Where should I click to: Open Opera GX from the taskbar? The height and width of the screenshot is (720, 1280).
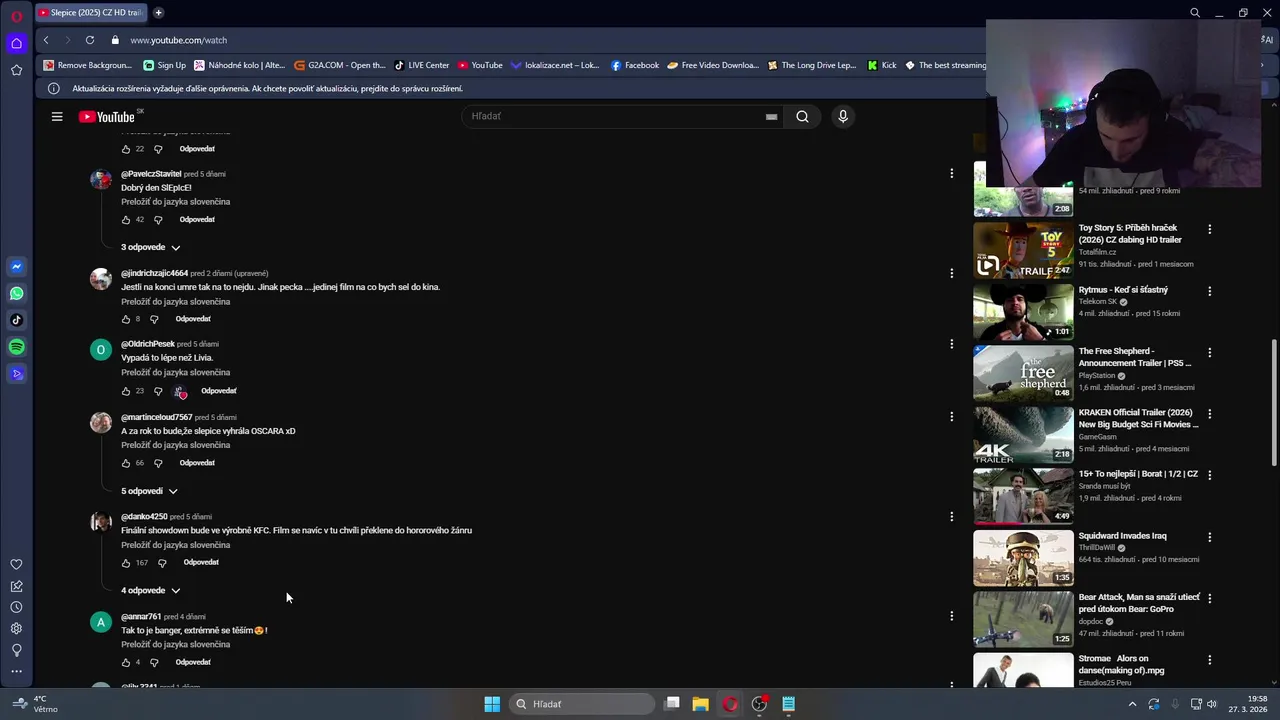(x=730, y=704)
